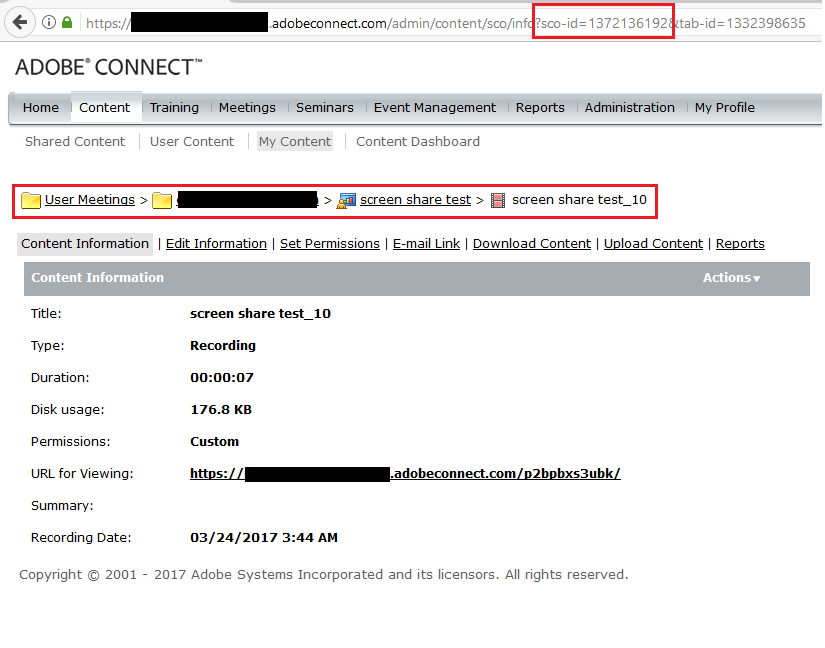Open the Actions dropdown

[731, 278]
